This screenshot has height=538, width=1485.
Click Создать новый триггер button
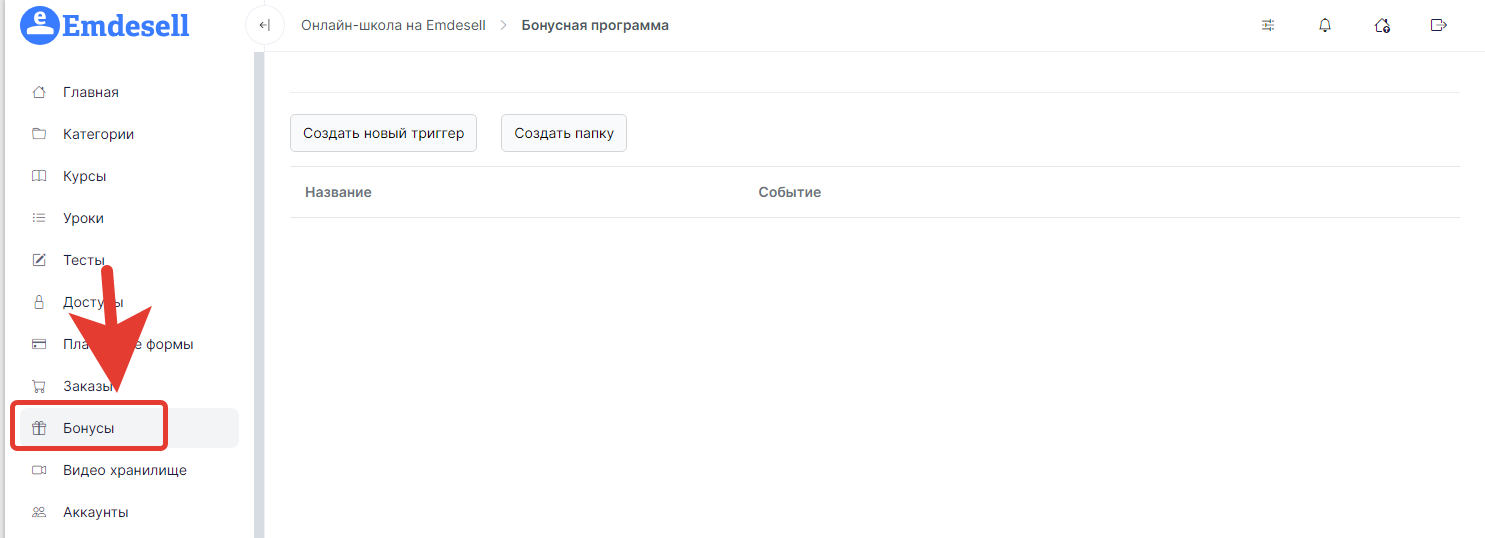384,133
